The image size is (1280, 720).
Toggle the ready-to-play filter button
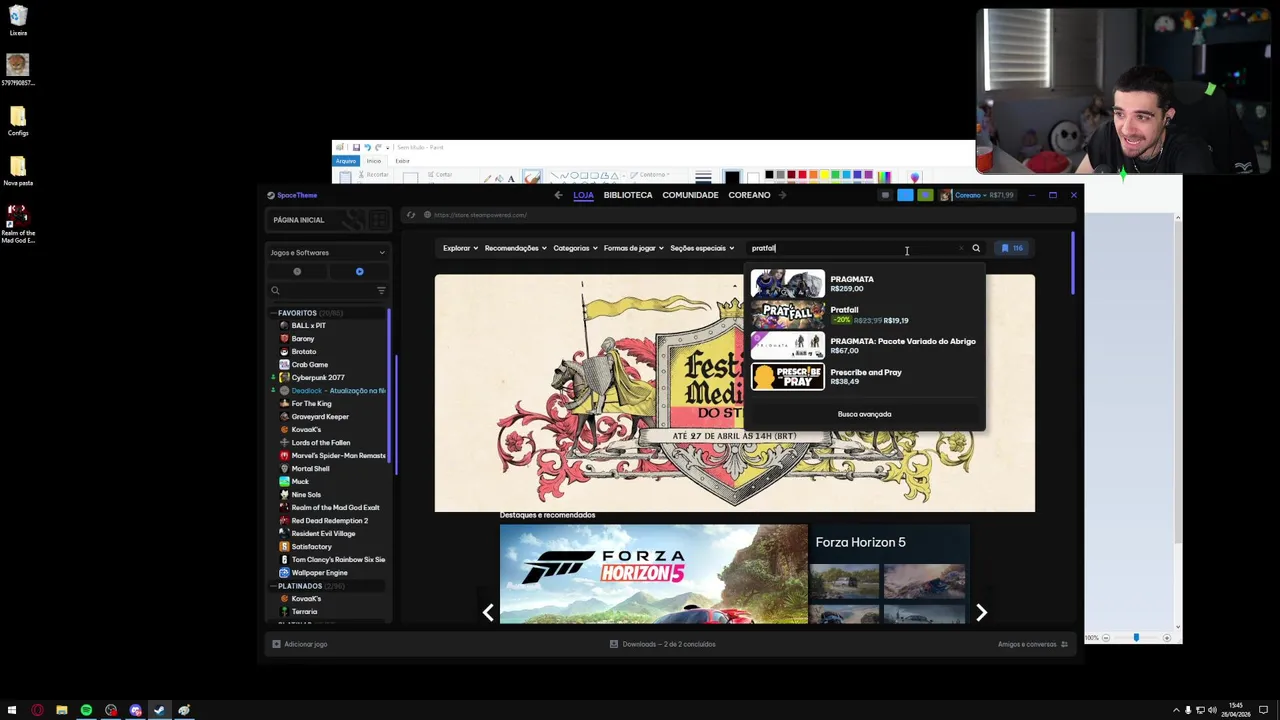(x=359, y=272)
